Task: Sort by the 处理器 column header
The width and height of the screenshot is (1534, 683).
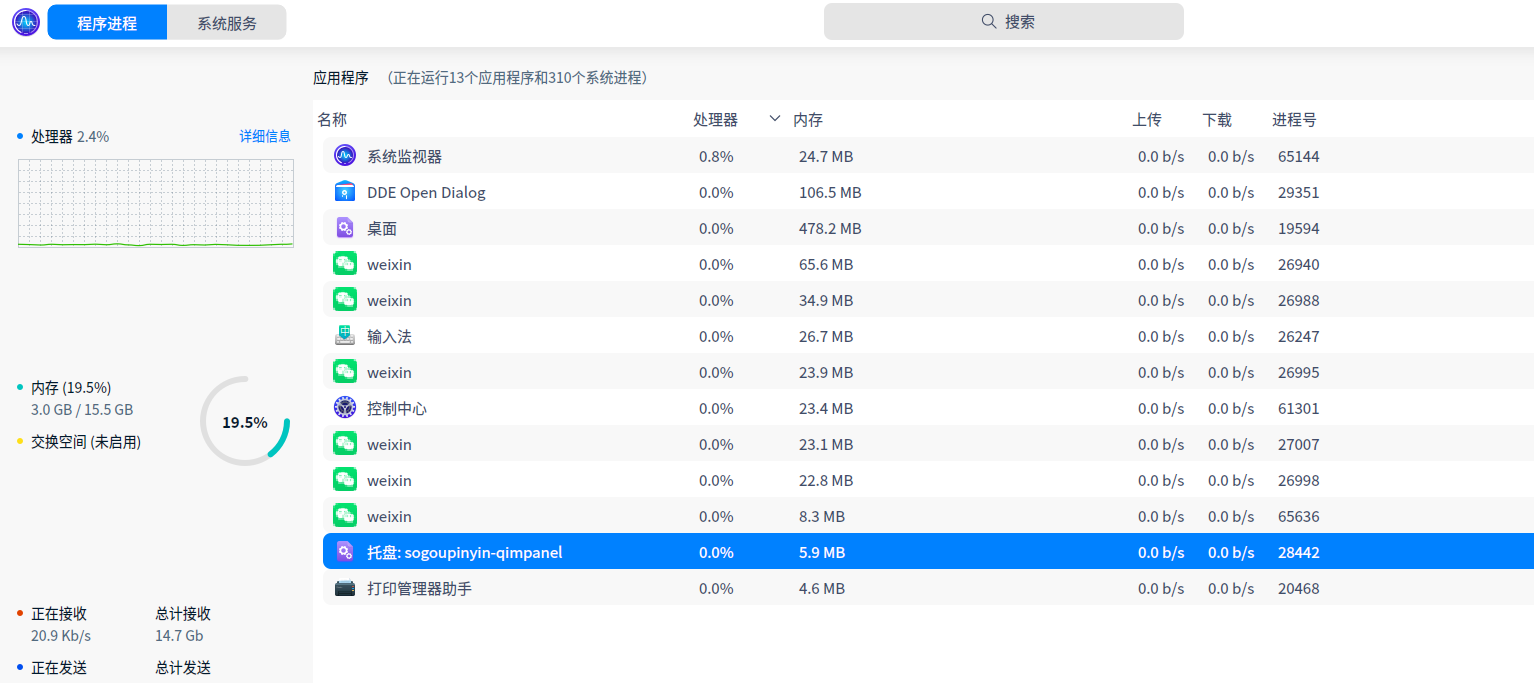Action: [715, 120]
